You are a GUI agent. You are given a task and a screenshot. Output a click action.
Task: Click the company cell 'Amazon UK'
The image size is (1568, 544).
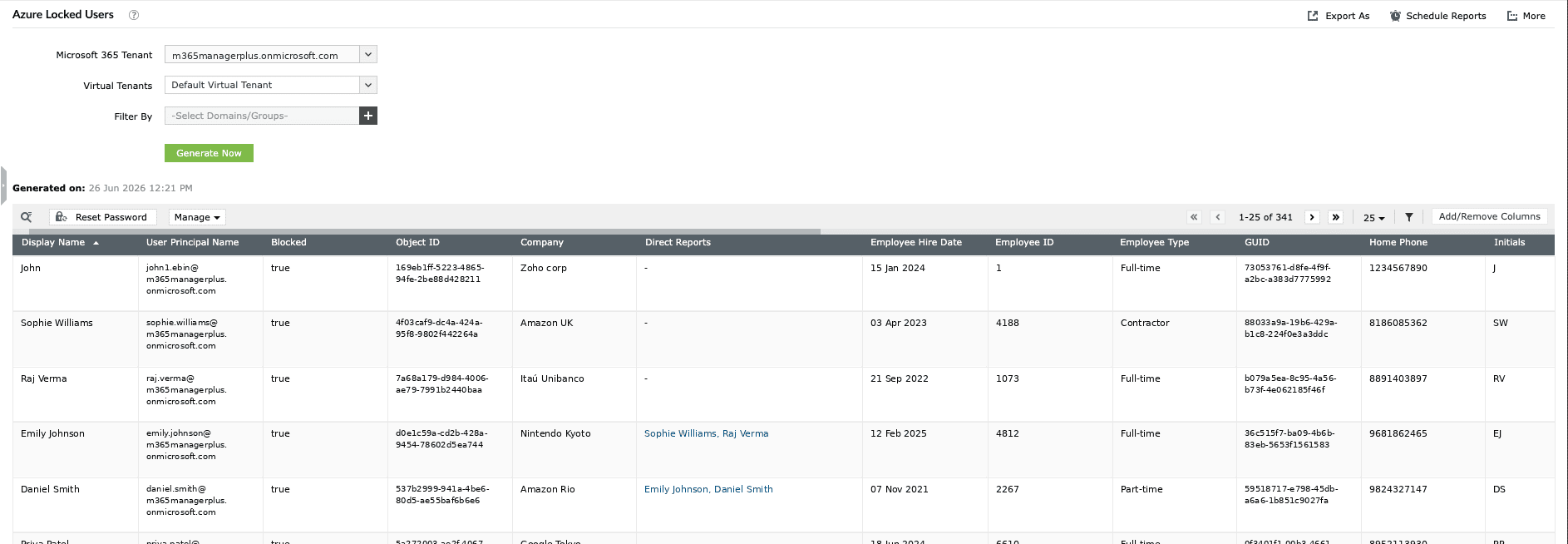click(x=546, y=323)
